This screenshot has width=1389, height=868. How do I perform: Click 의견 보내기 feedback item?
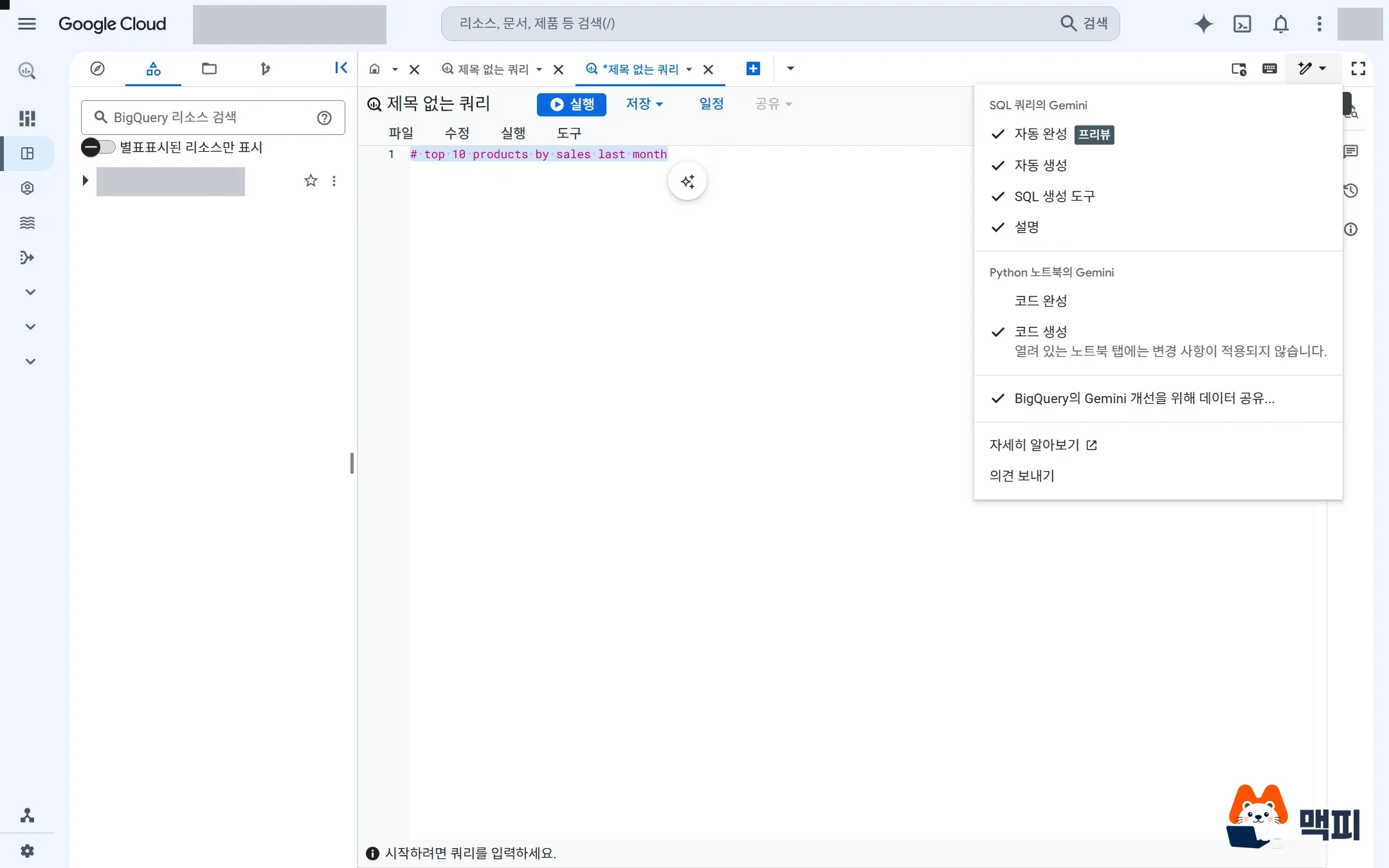click(x=1022, y=476)
